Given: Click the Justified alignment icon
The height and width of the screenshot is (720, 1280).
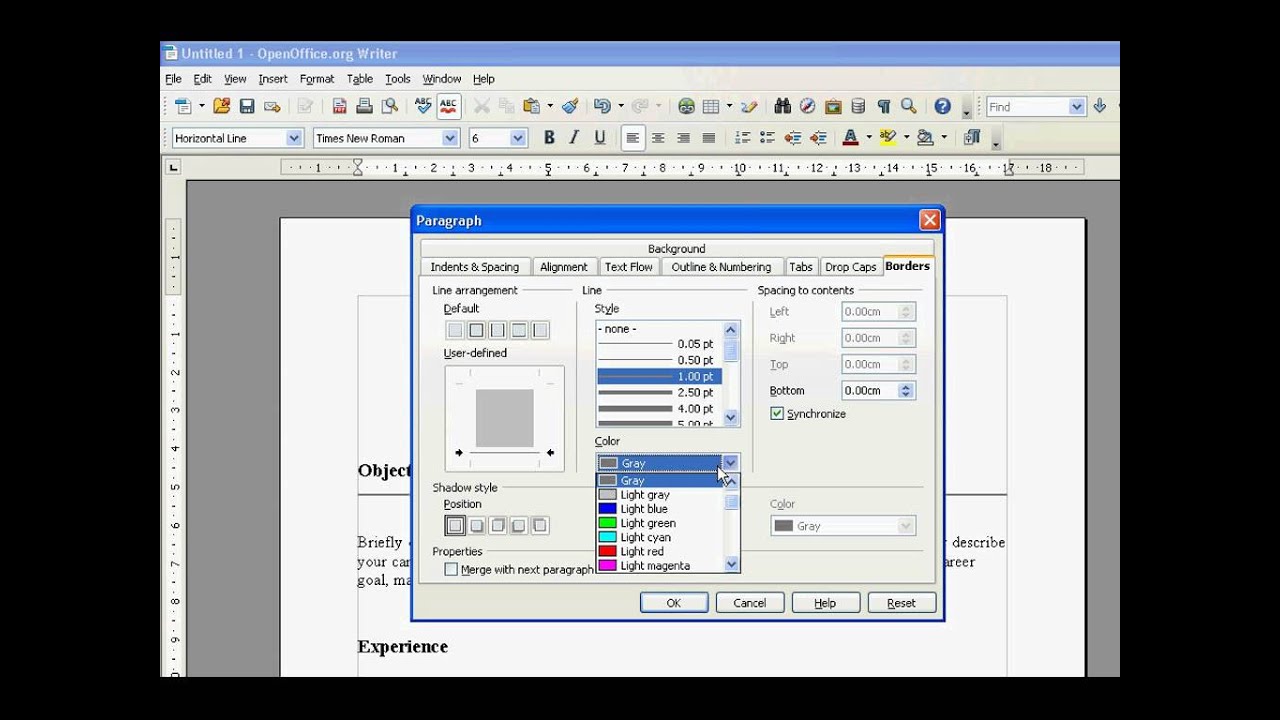Looking at the screenshot, I should (x=708, y=138).
